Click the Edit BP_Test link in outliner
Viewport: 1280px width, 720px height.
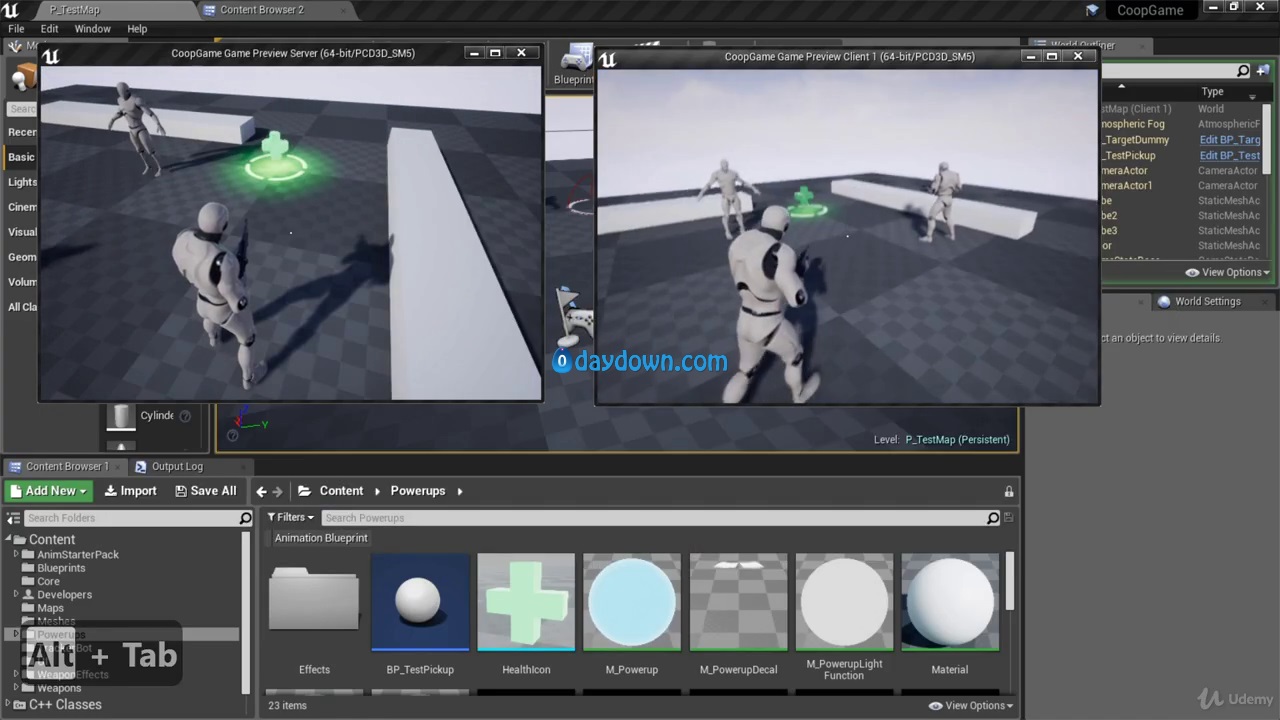tap(1229, 155)
